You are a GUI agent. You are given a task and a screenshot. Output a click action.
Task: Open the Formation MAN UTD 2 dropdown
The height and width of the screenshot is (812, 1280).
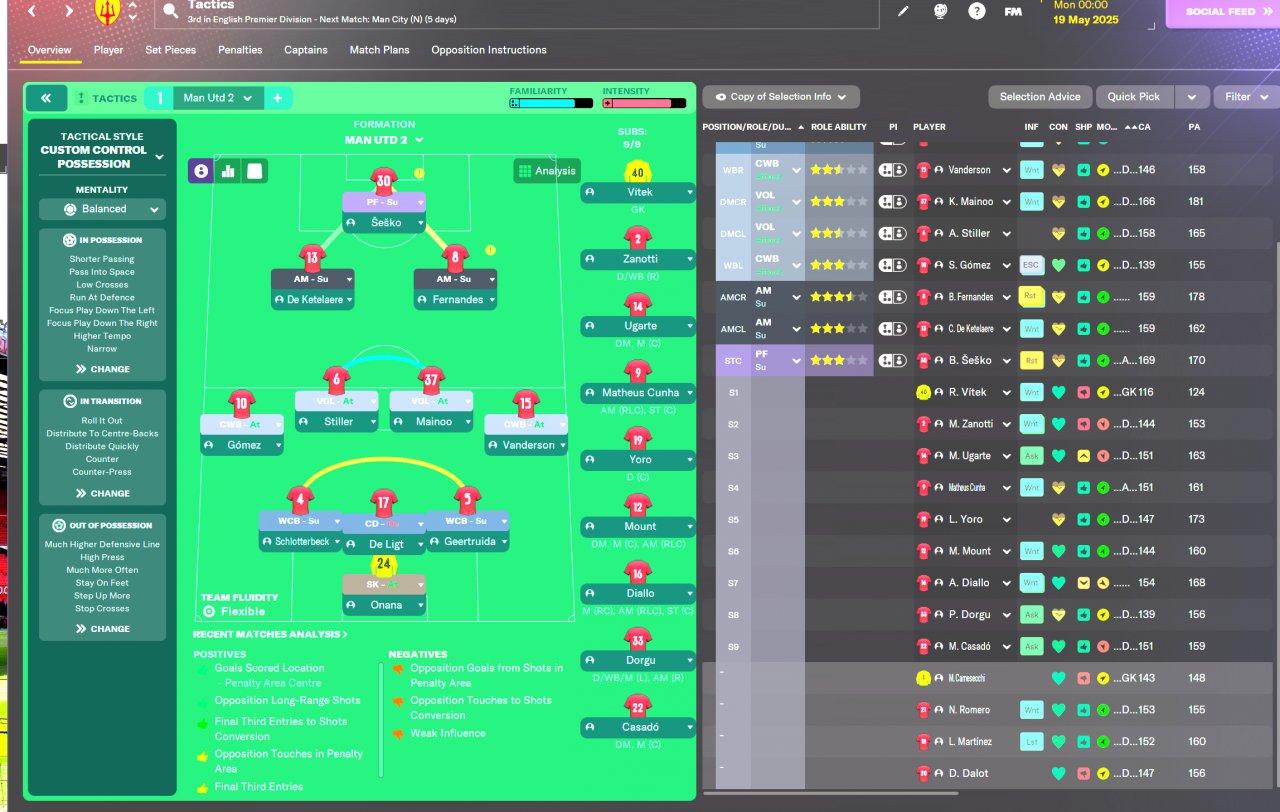click(383, 140)
